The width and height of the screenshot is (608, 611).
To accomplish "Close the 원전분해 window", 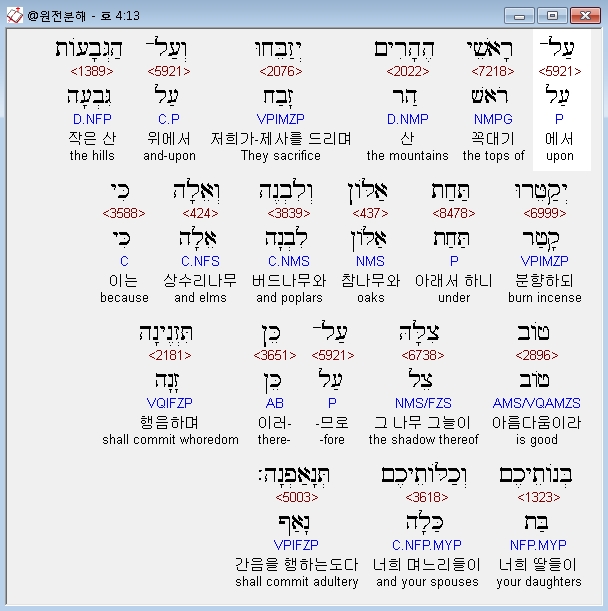I will (x=585, y=16).
